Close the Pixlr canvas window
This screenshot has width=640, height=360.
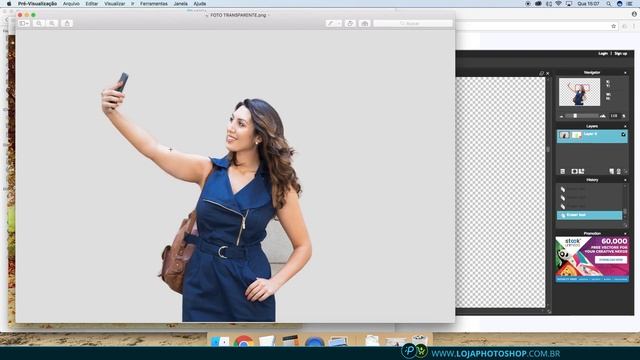coord(548,73)
